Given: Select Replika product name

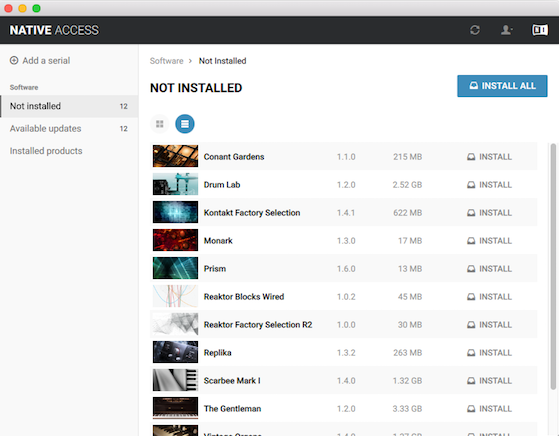Looking at the screenshot, I should click(217, 353).
